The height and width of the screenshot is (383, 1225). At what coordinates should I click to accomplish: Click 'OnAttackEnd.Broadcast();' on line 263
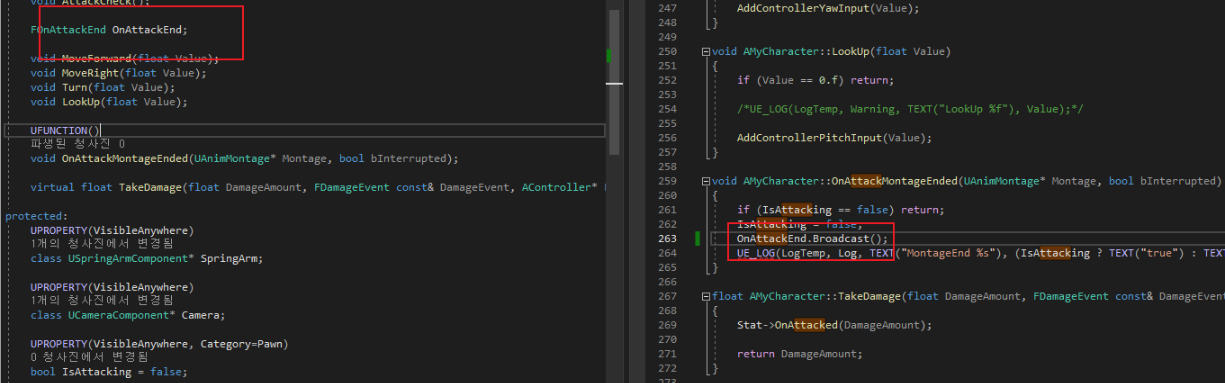812,239
